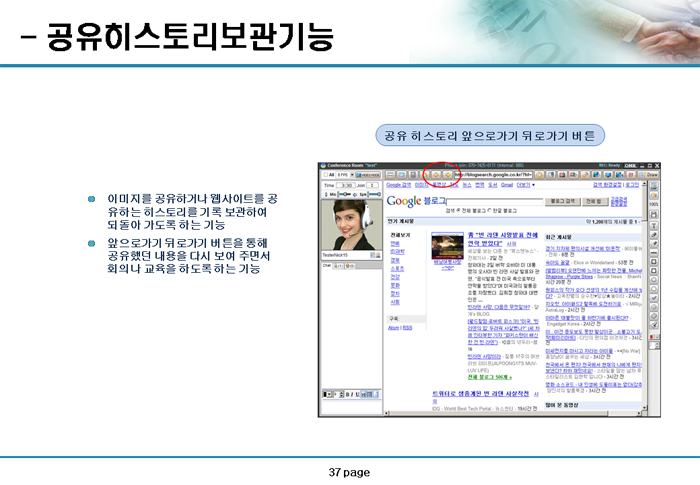Click the history forward arrow button

(x=448, y=175)
